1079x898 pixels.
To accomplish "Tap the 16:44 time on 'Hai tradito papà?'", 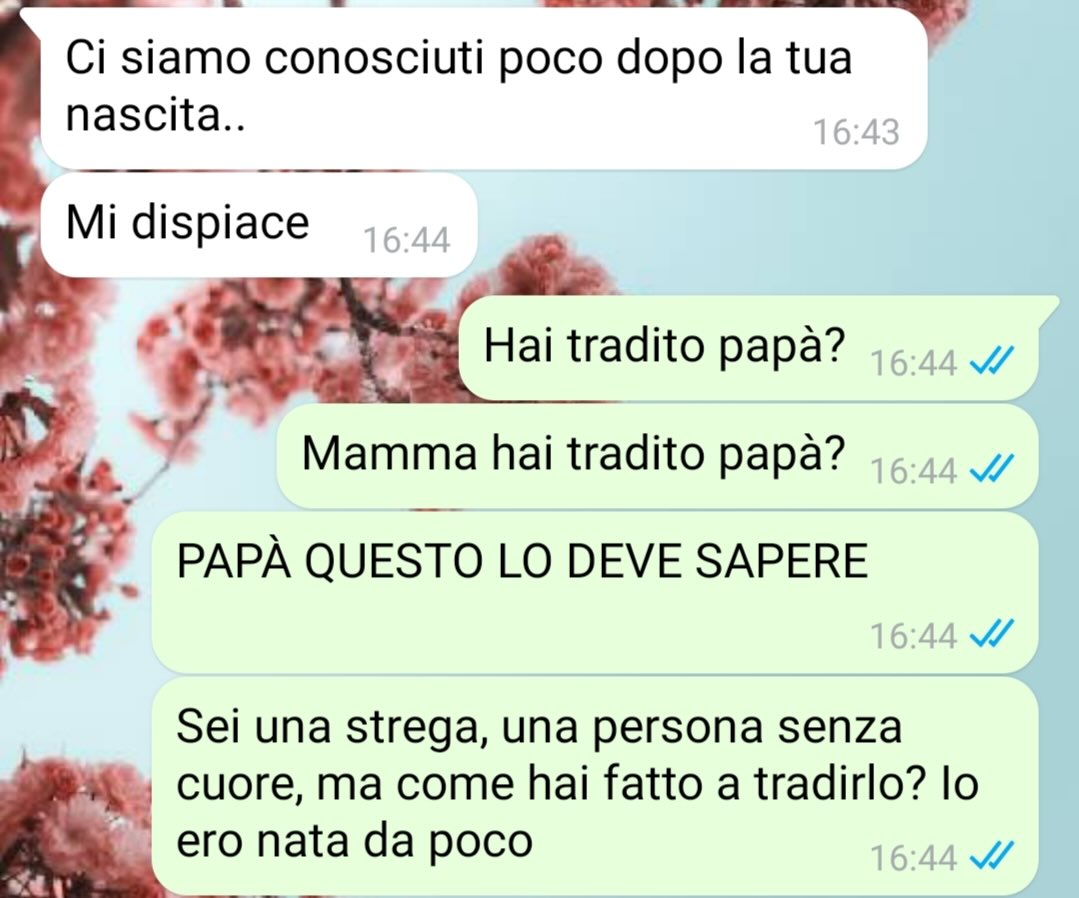I will coord(914,363).
